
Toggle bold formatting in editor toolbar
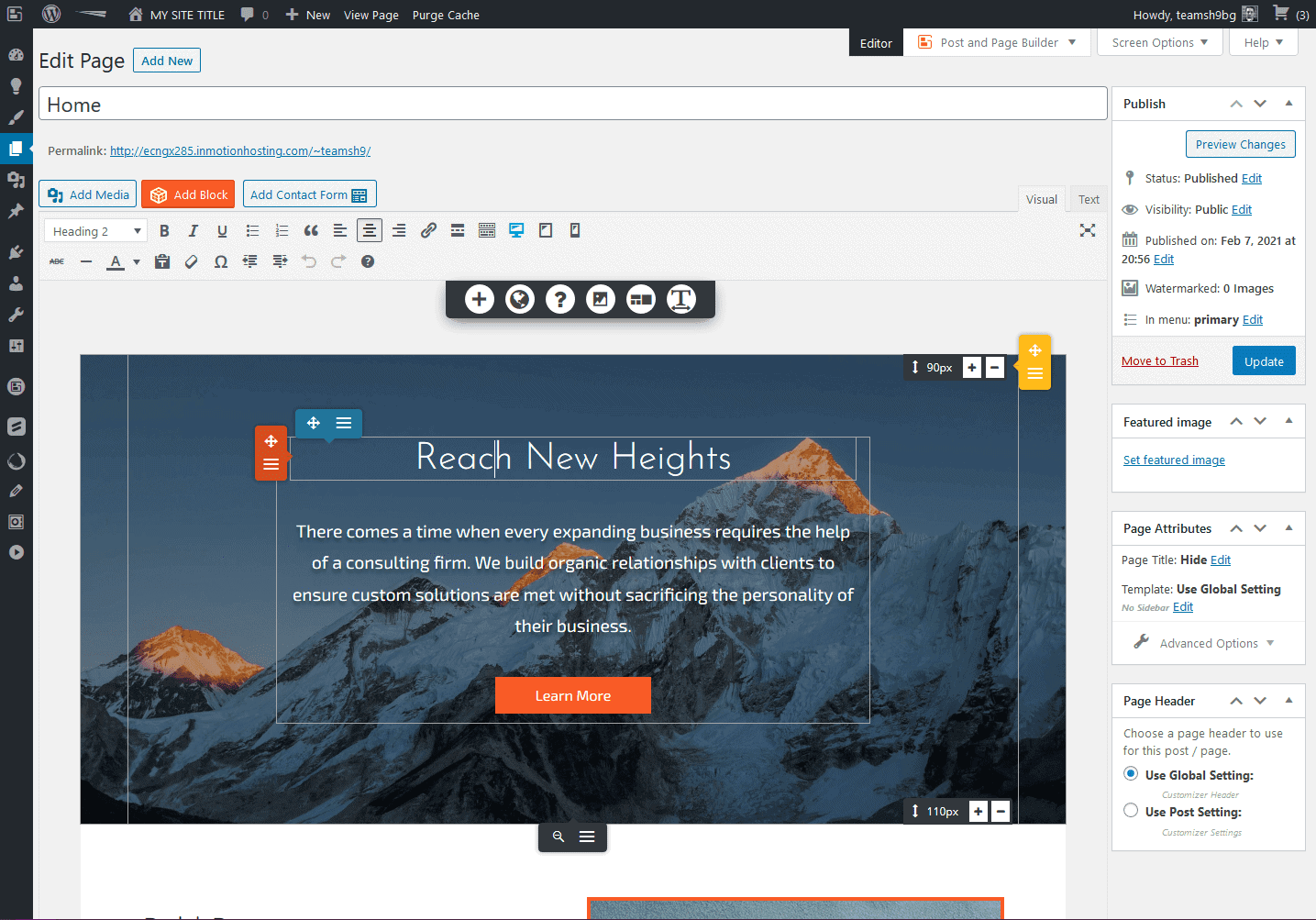(164, 231)
